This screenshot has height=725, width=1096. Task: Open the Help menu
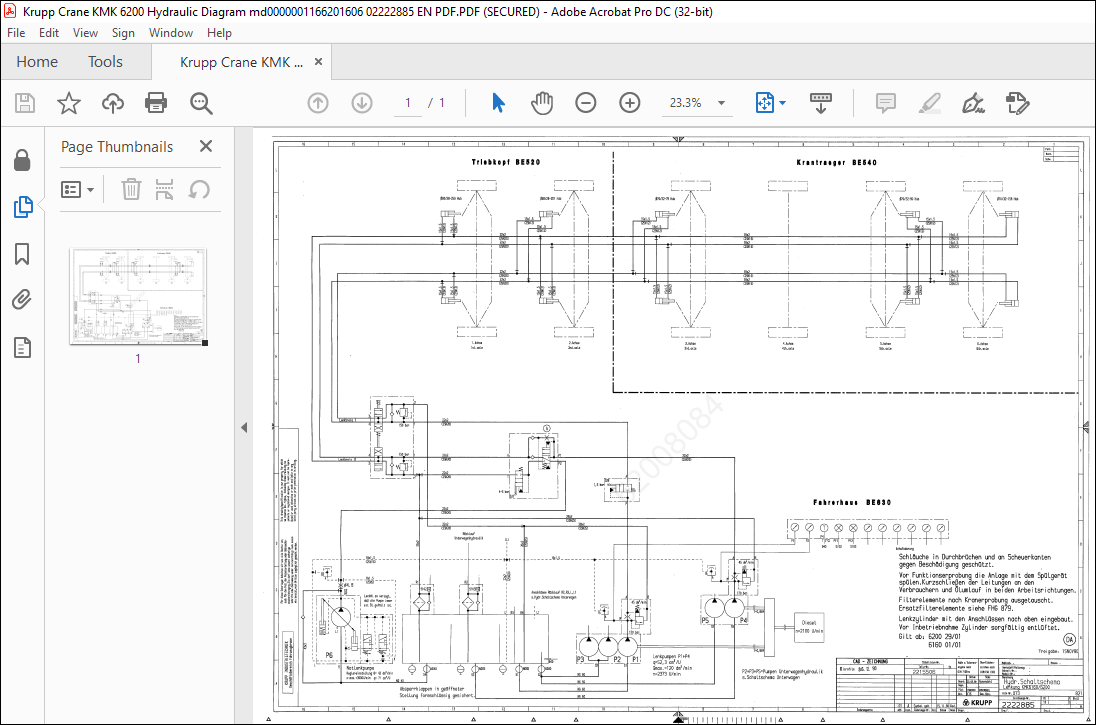point(219,33)
